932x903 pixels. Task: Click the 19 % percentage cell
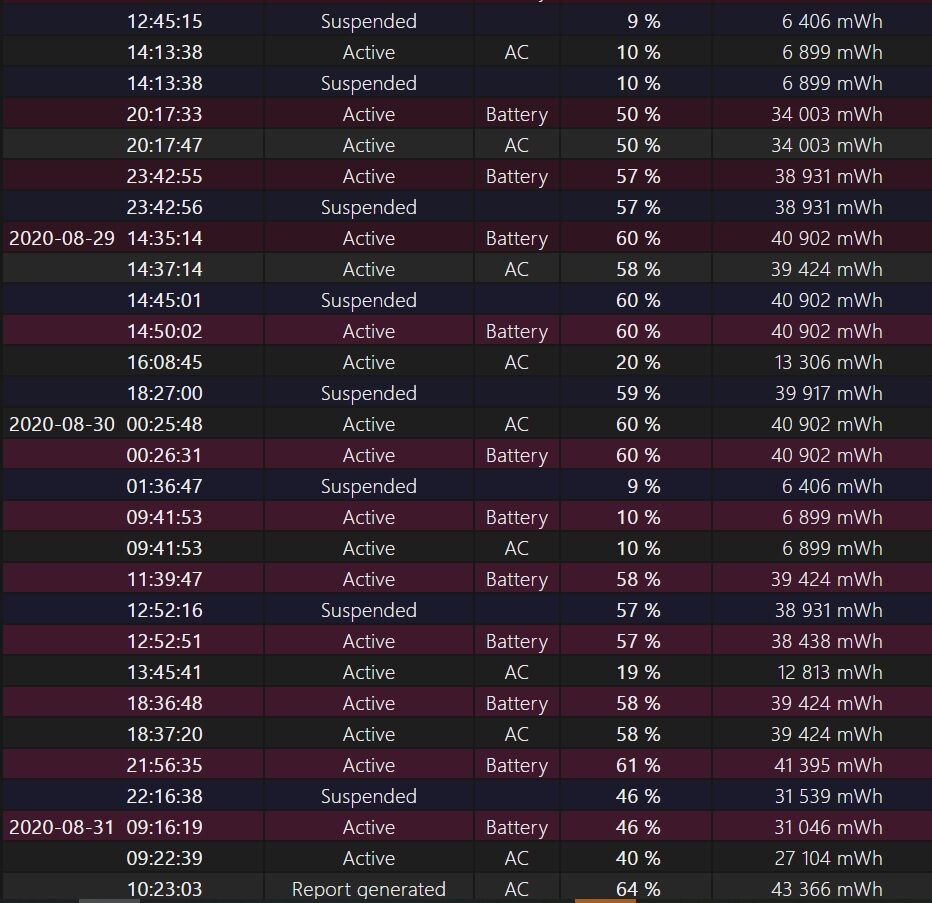[x=638, y=672]
